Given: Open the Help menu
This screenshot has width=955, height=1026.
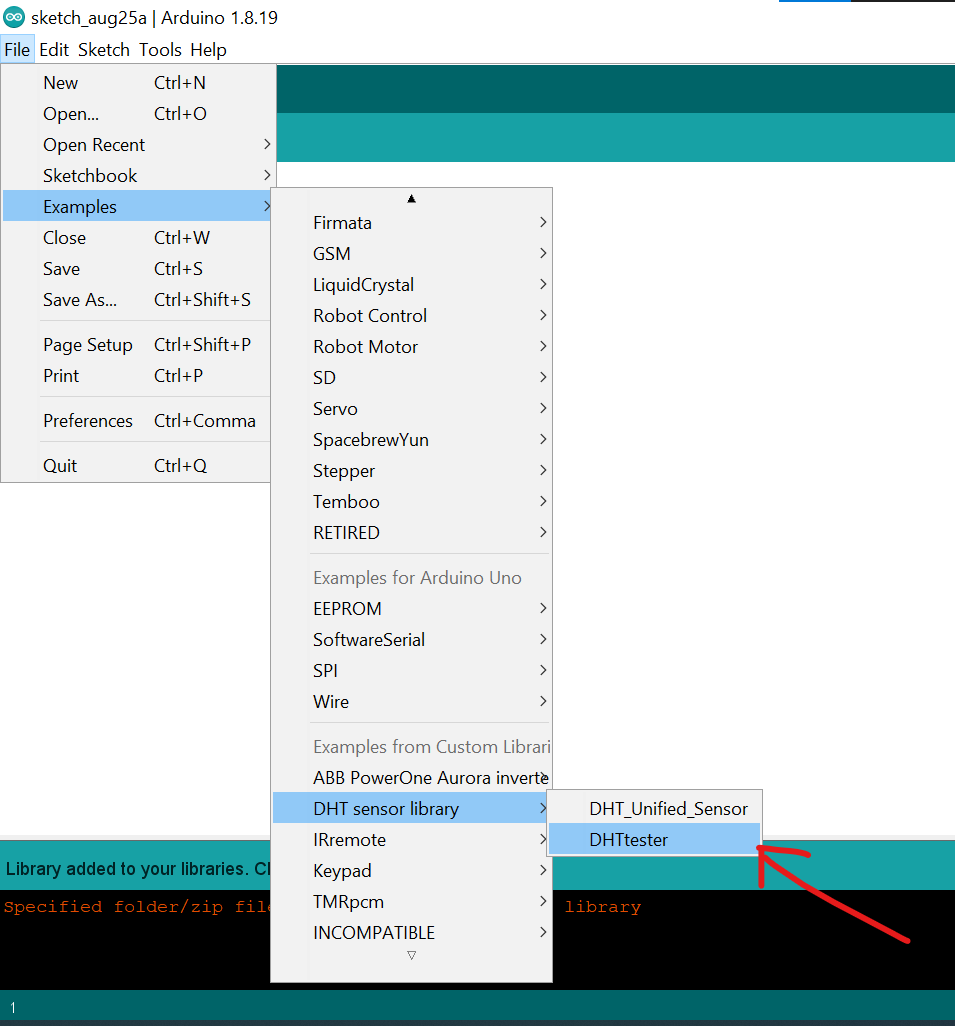Looking at the screenshot, I should point(208,50).
